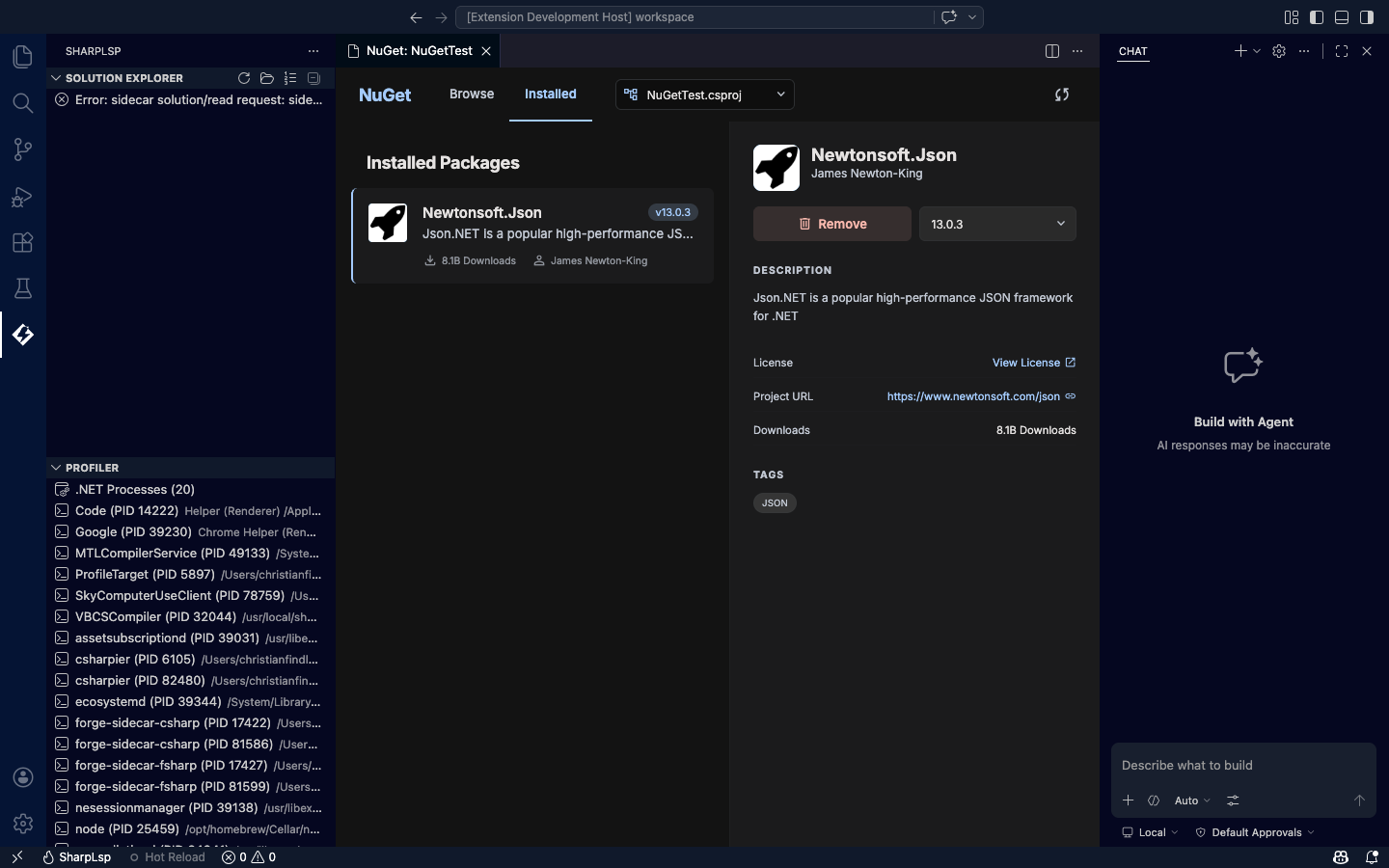This screenshot has height=868, width=1389.
Task: Customize layout in title bar
Action: click(1292, 17)
